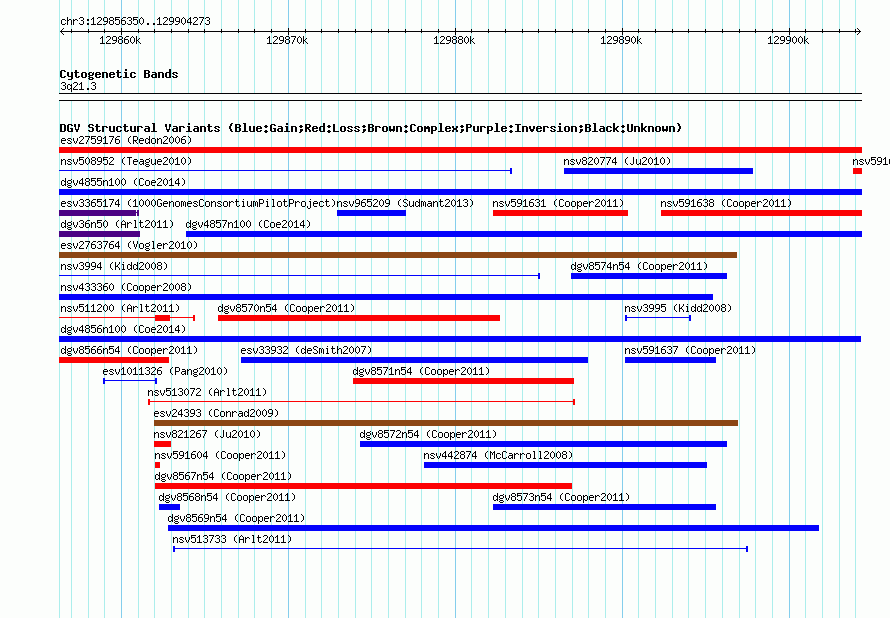Screen dimensions: 890x618
Task: Open esv2763764 (Vogler2010) label
Action: click(129, 245)
